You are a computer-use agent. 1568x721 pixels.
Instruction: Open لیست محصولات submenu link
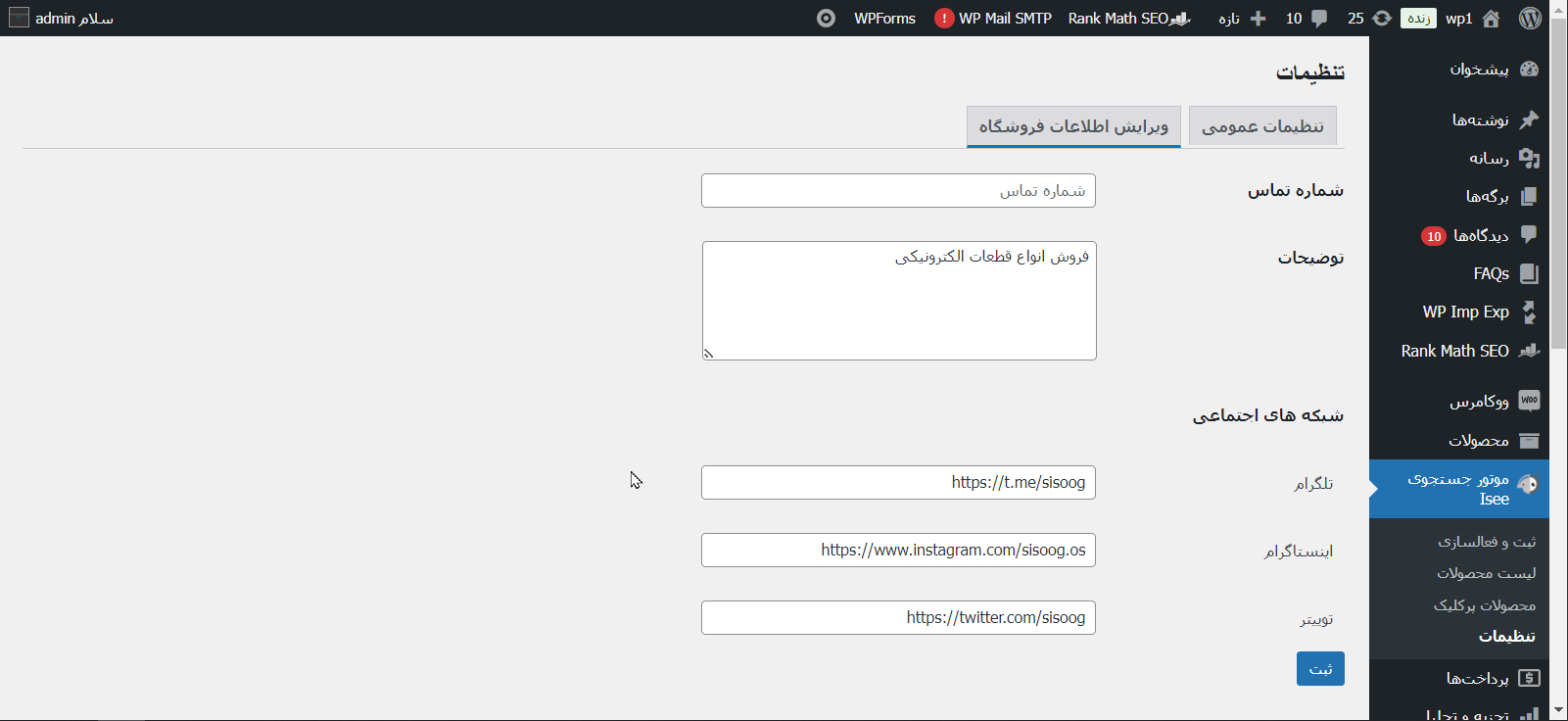coord(1486,572)
